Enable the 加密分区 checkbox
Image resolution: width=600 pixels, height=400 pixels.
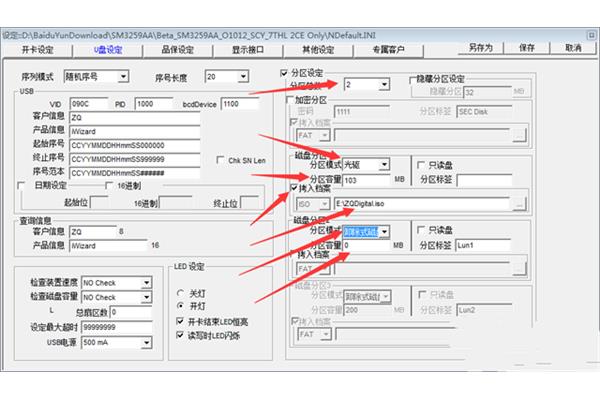290,100
